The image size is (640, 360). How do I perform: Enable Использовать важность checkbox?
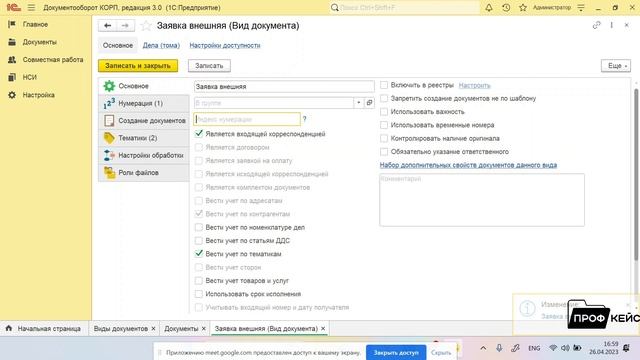pyautogui.click(x=384, y=112)
